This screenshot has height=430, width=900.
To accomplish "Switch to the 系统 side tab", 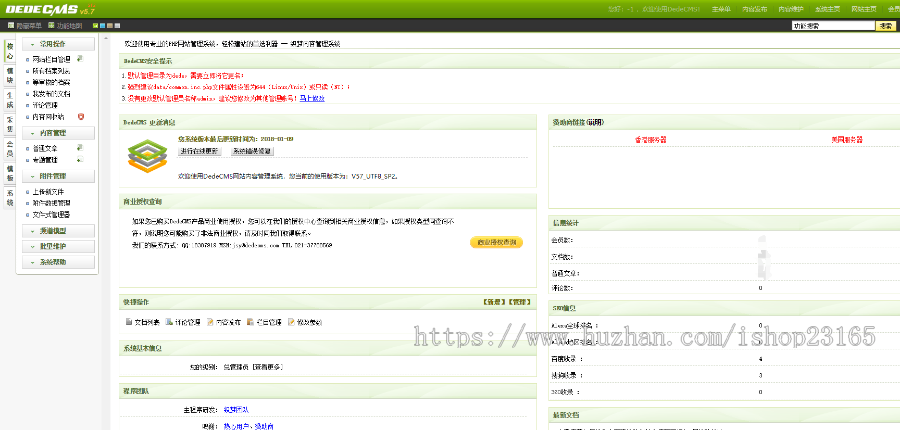I will click(10, 198).
